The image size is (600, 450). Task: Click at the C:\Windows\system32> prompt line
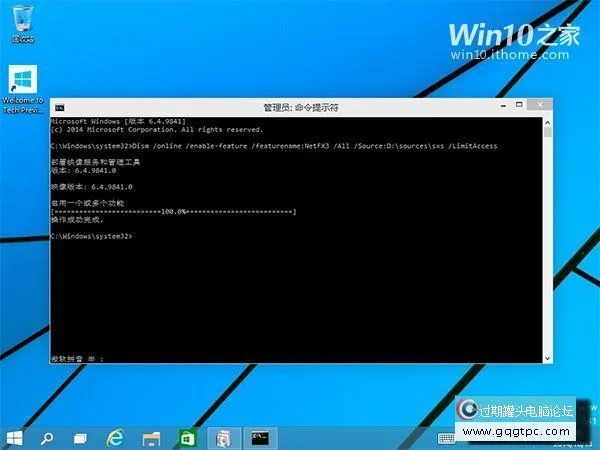click(x=91, y=236)
